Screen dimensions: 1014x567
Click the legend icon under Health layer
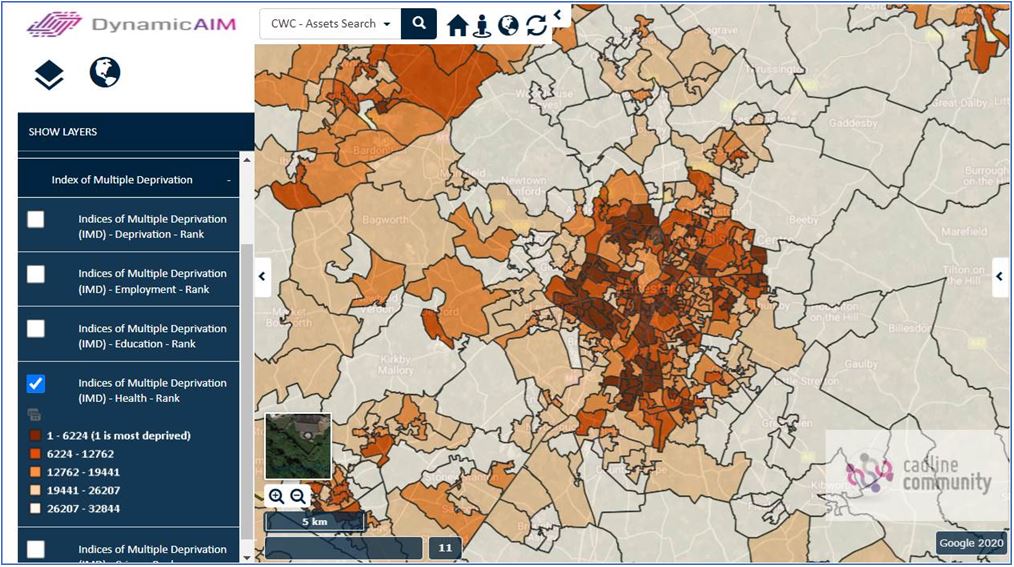coord(34,414)
